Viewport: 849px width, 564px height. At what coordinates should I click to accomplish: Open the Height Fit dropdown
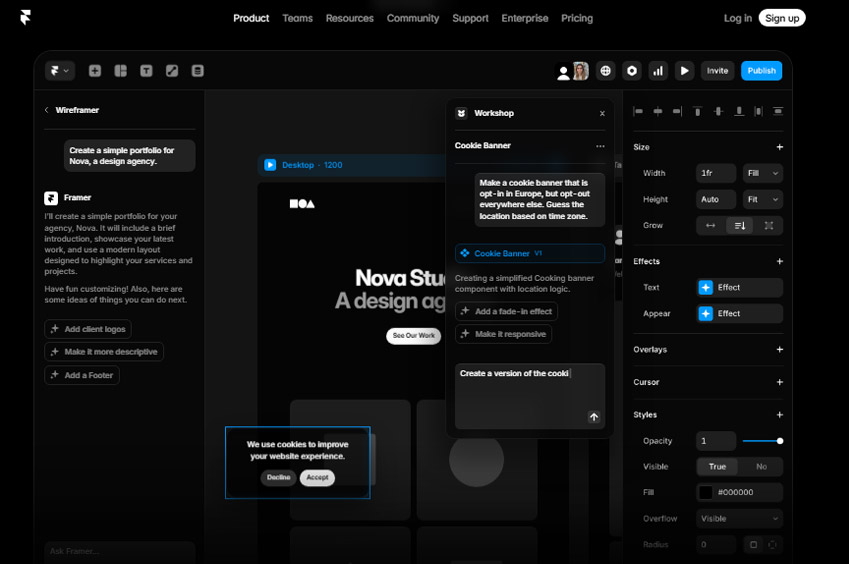click(762, 199)
